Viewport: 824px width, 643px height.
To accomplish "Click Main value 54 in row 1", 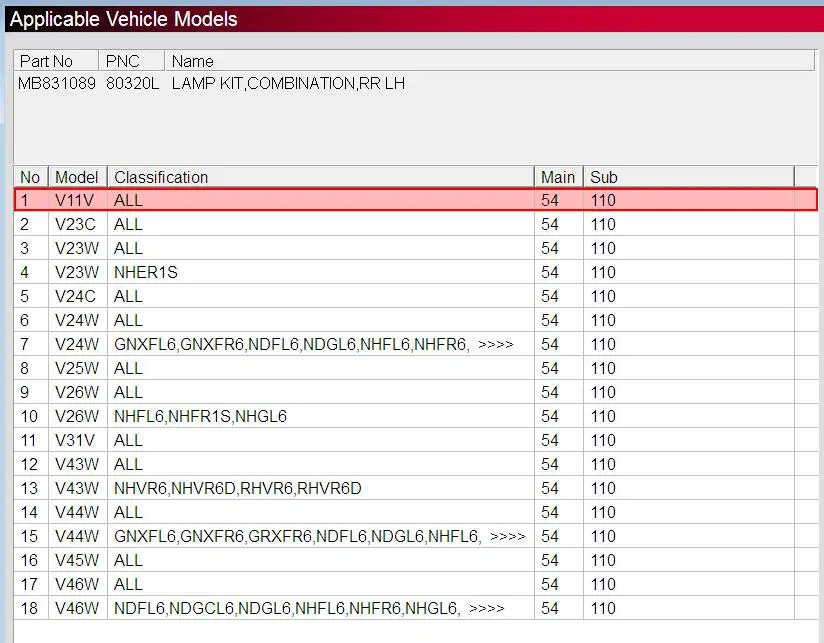I will (550, 200).
